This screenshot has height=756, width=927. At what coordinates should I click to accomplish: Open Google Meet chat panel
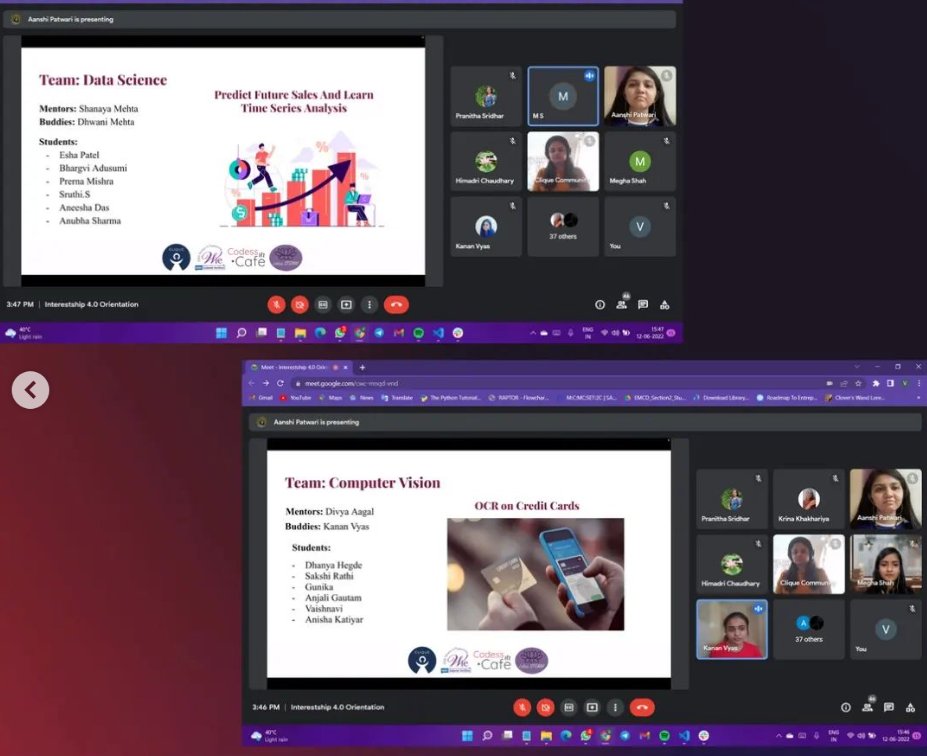pyautogui.click(x=890, y=707)
